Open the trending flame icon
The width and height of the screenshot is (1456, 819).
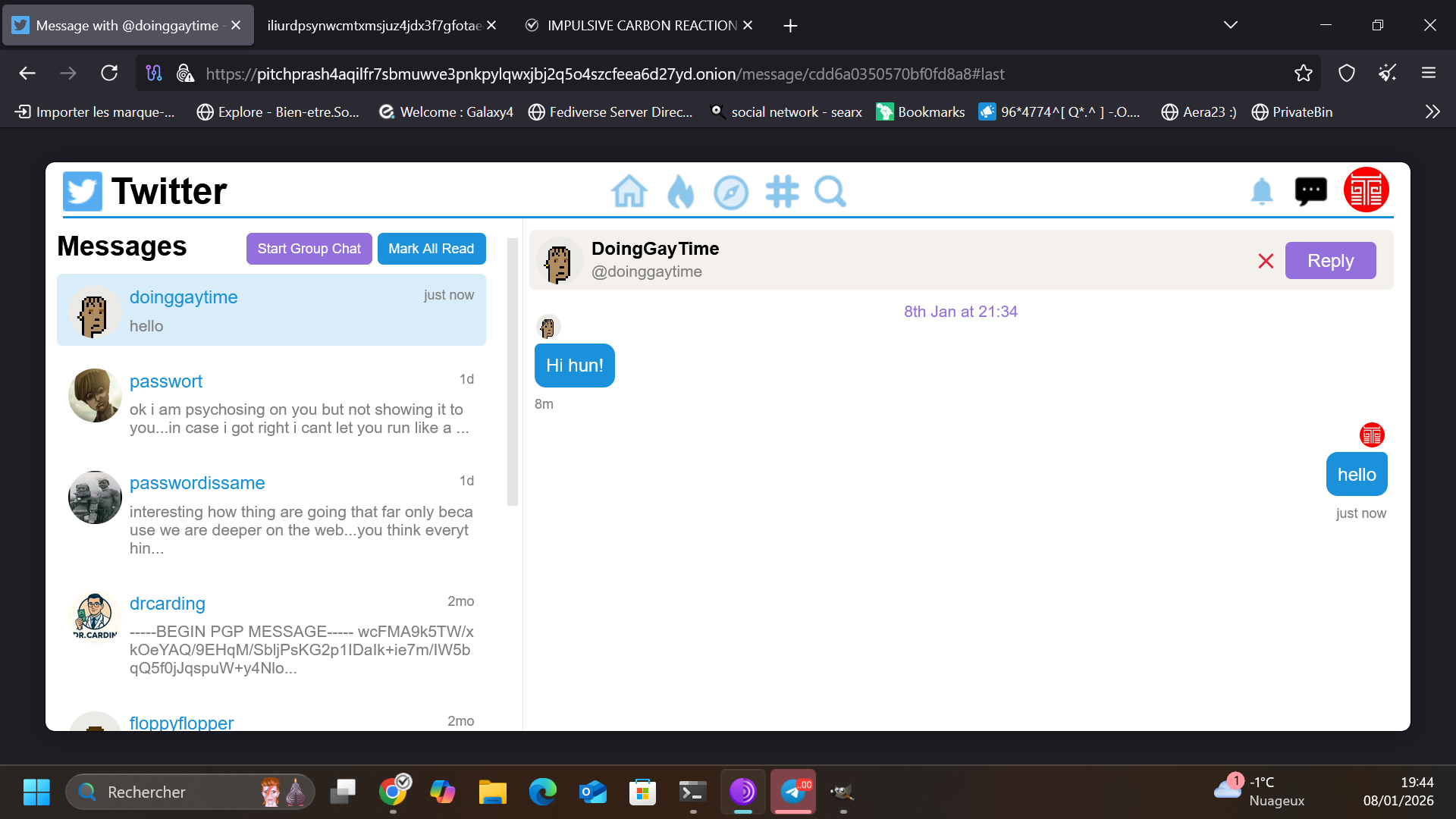point(680,192)
